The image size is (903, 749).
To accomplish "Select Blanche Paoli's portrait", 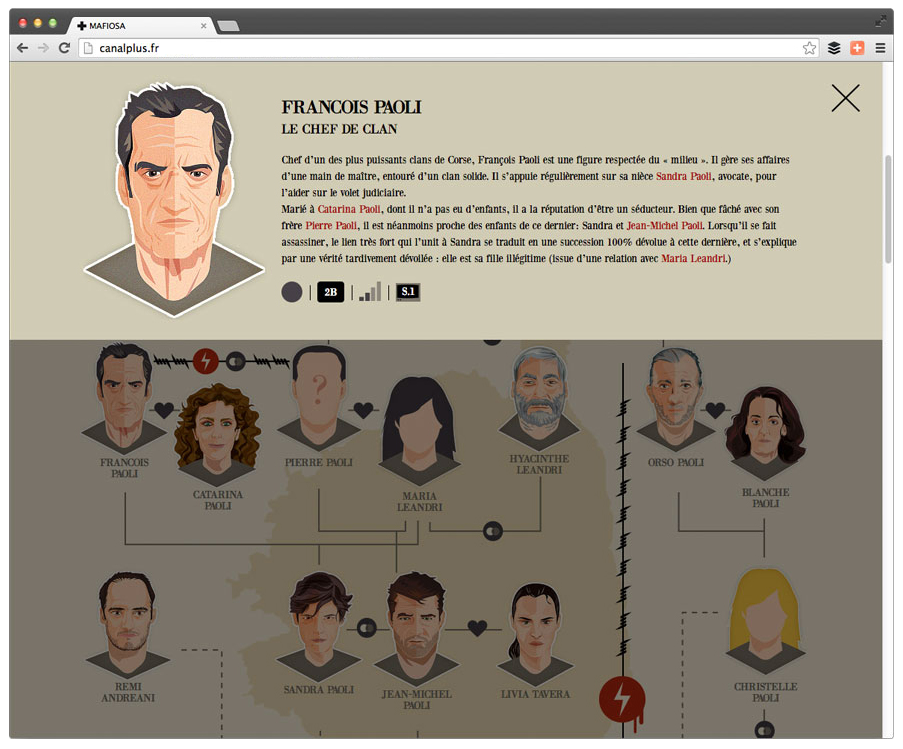I will coord(765,433).
